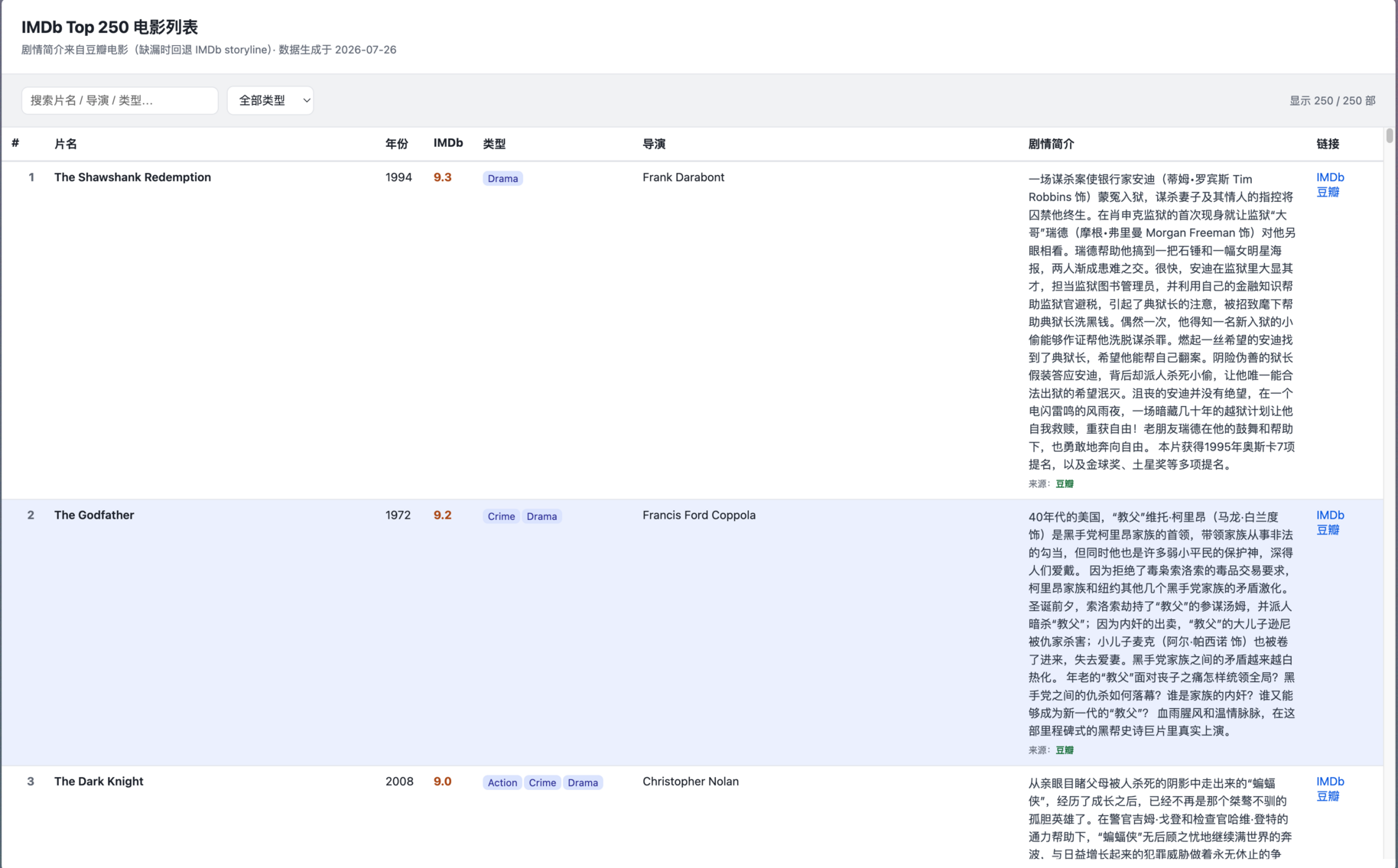Click the 9.2 rating value

coord(442,515)
